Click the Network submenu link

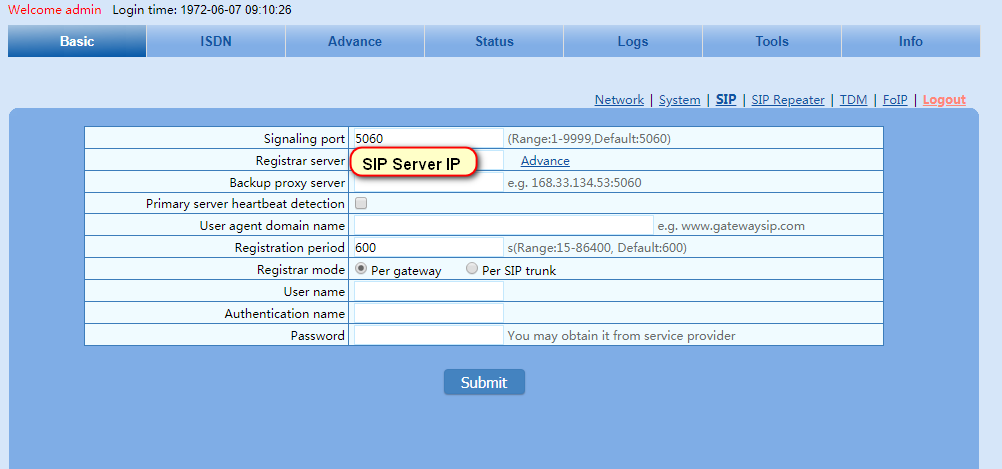coord(619,100)
